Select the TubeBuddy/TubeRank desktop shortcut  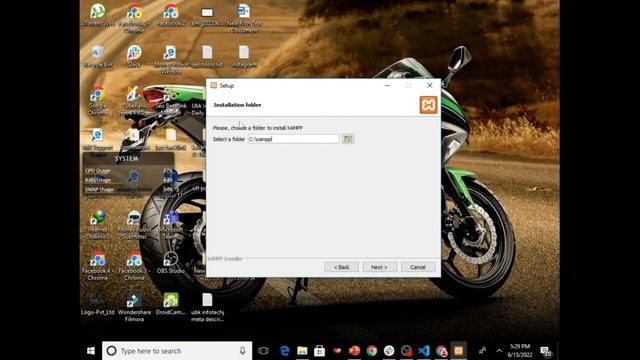pyautogui.click(x=134, y=101)
